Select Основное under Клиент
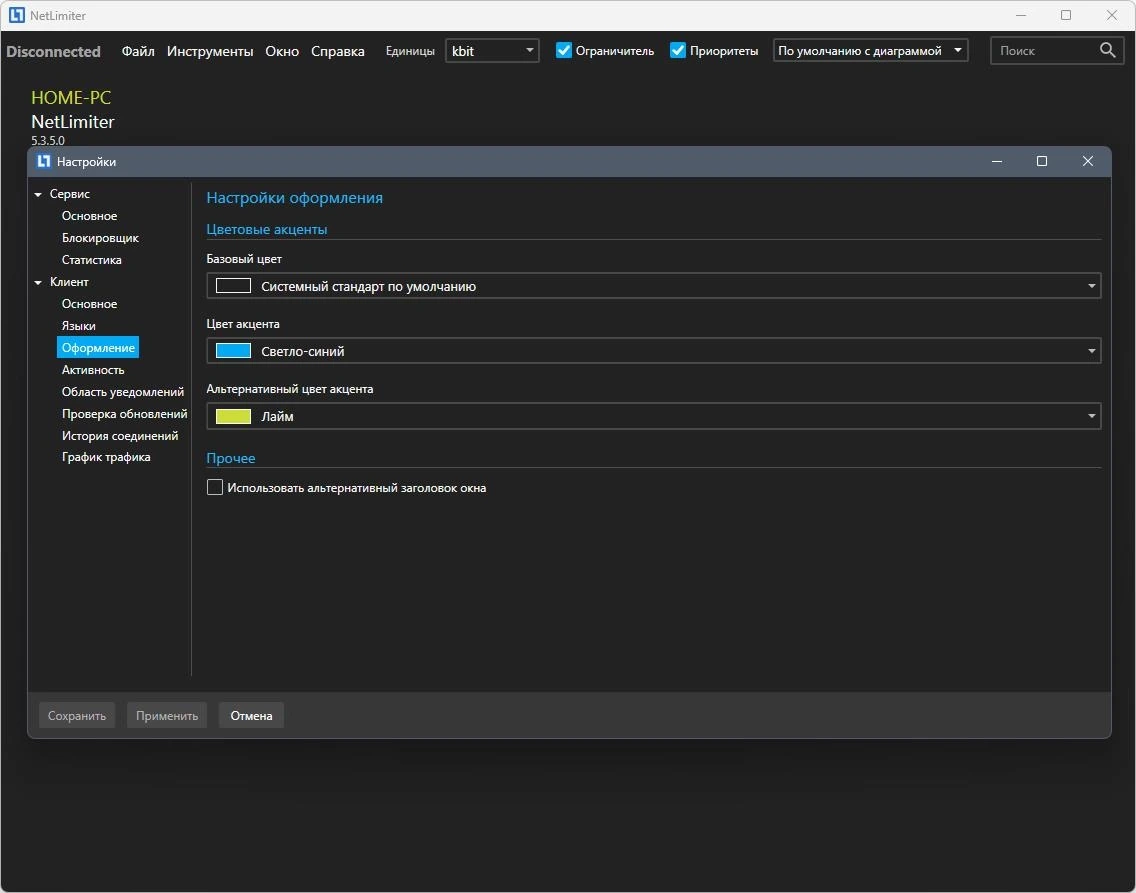This screenshot has height=893, width=1136. [x=89, y=303]
